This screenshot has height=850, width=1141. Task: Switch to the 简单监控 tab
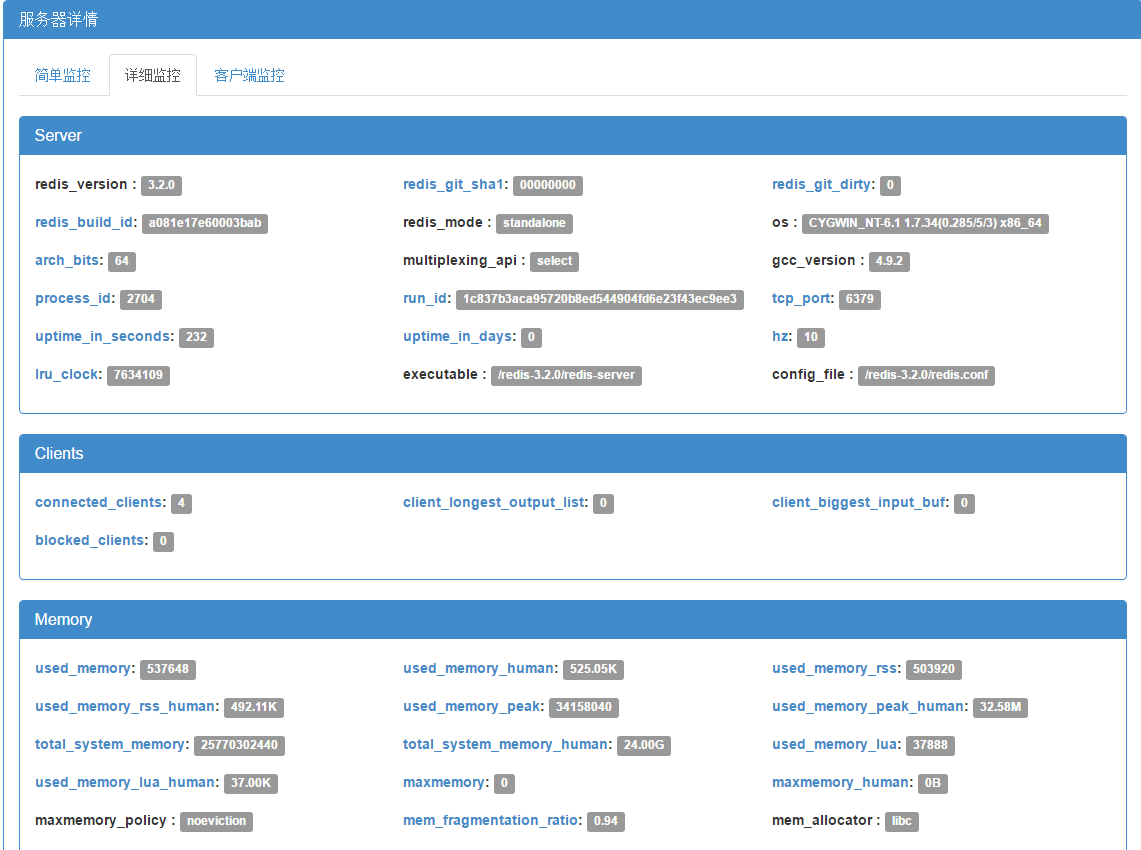63,75
